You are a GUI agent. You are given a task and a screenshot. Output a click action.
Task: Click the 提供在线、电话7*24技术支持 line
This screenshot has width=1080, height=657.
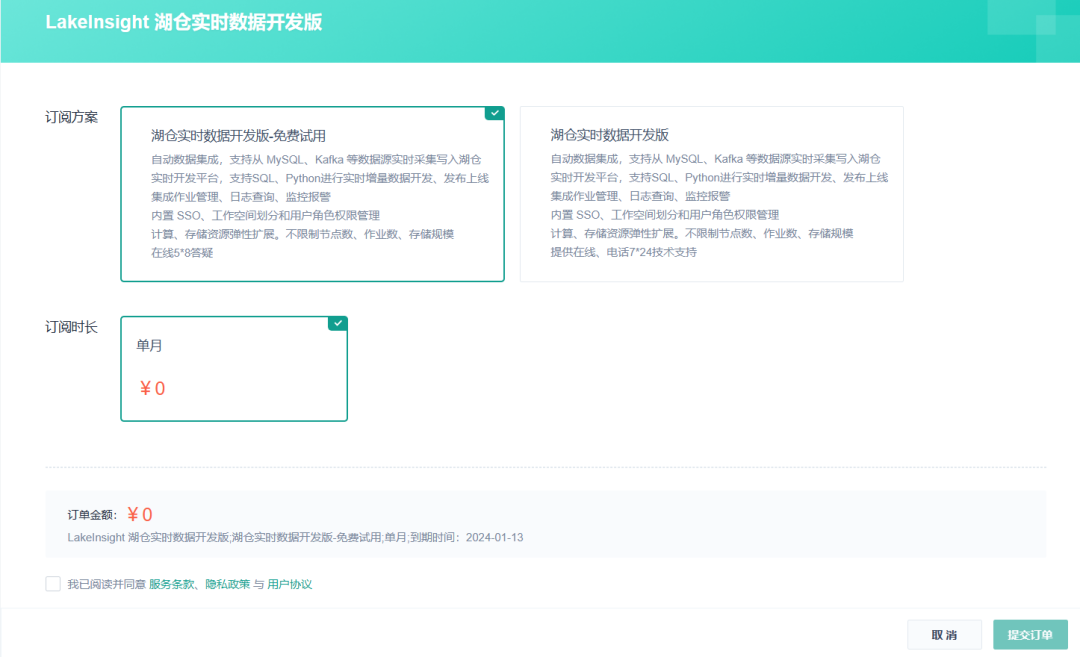click(x=623, y=252)
